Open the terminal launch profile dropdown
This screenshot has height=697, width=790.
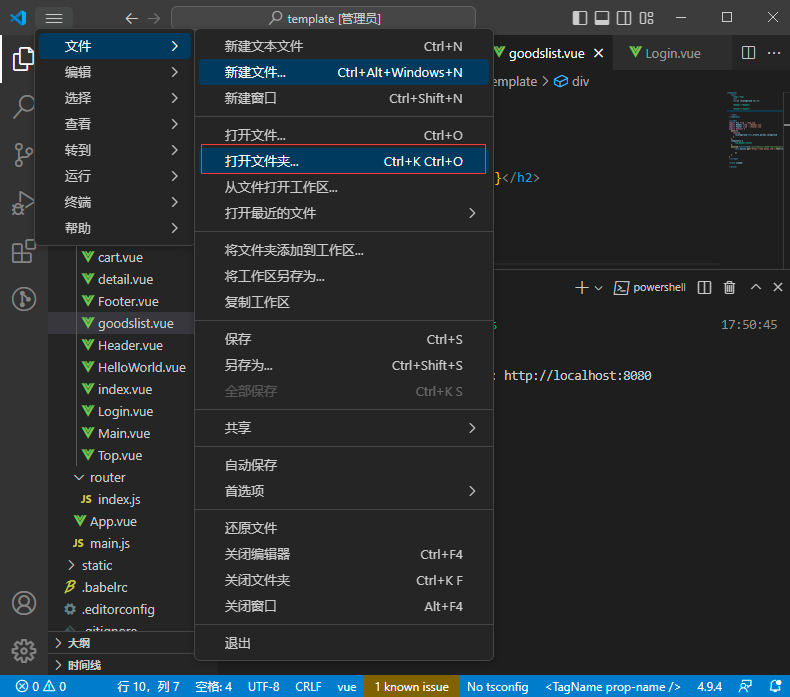tap(599, 288)
